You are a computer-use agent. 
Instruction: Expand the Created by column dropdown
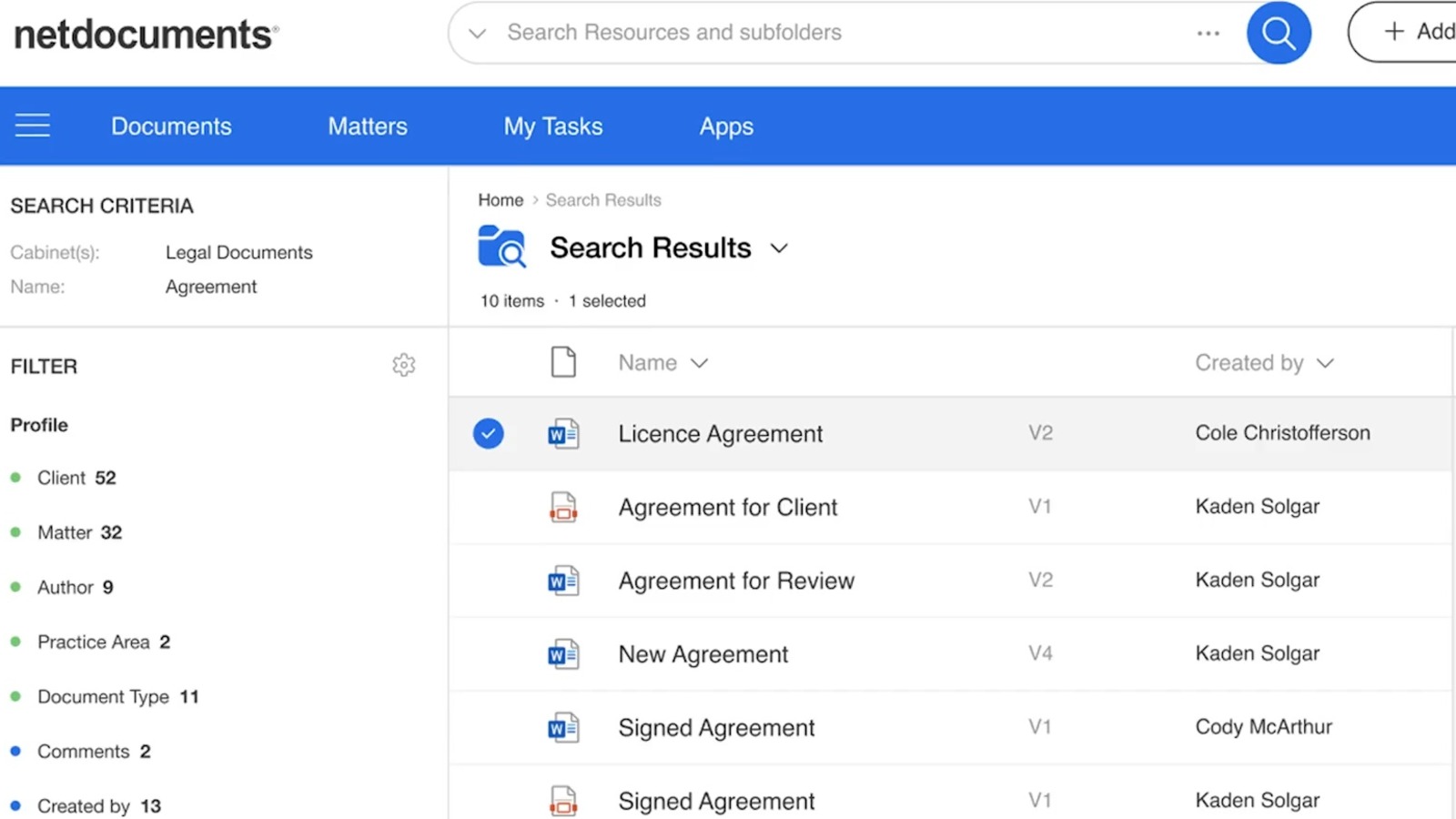1325,362
